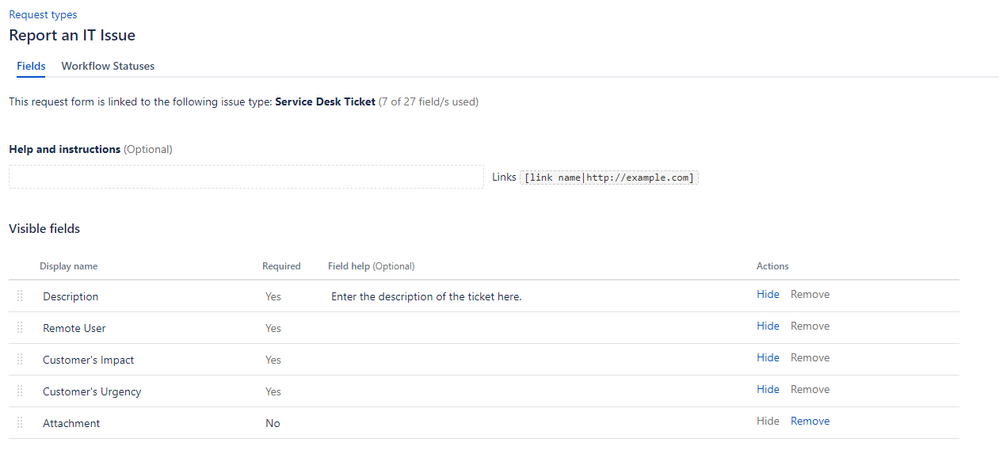
Task: Hide the Customer's Impact field
Action: 768,358
